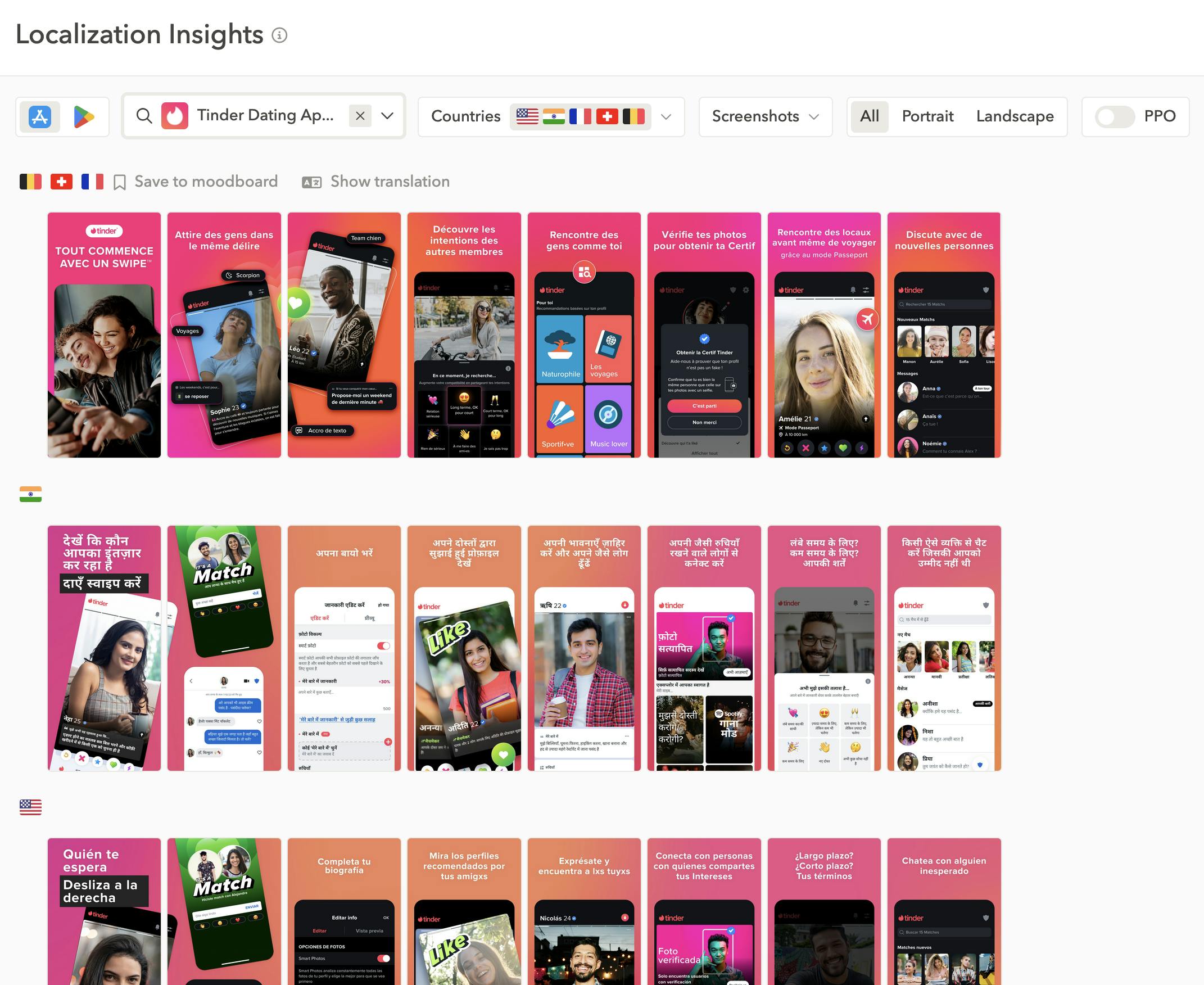Screen dimensions: 1204x985
Task: Open '¿Largo plazo? ¿Corto plazo?' screenshot
Action: click(824, 911)
